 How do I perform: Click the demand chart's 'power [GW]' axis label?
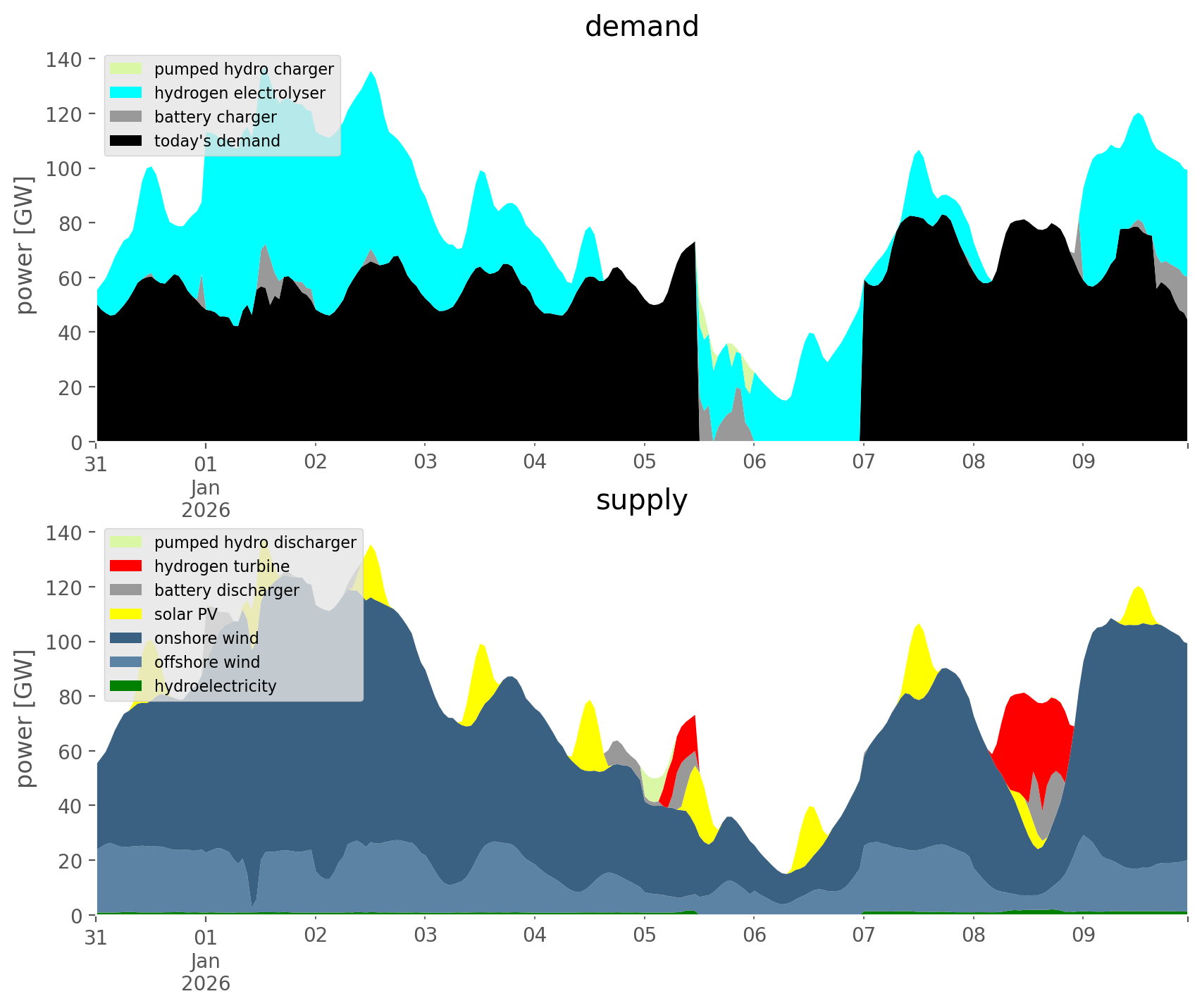point(25,245)
